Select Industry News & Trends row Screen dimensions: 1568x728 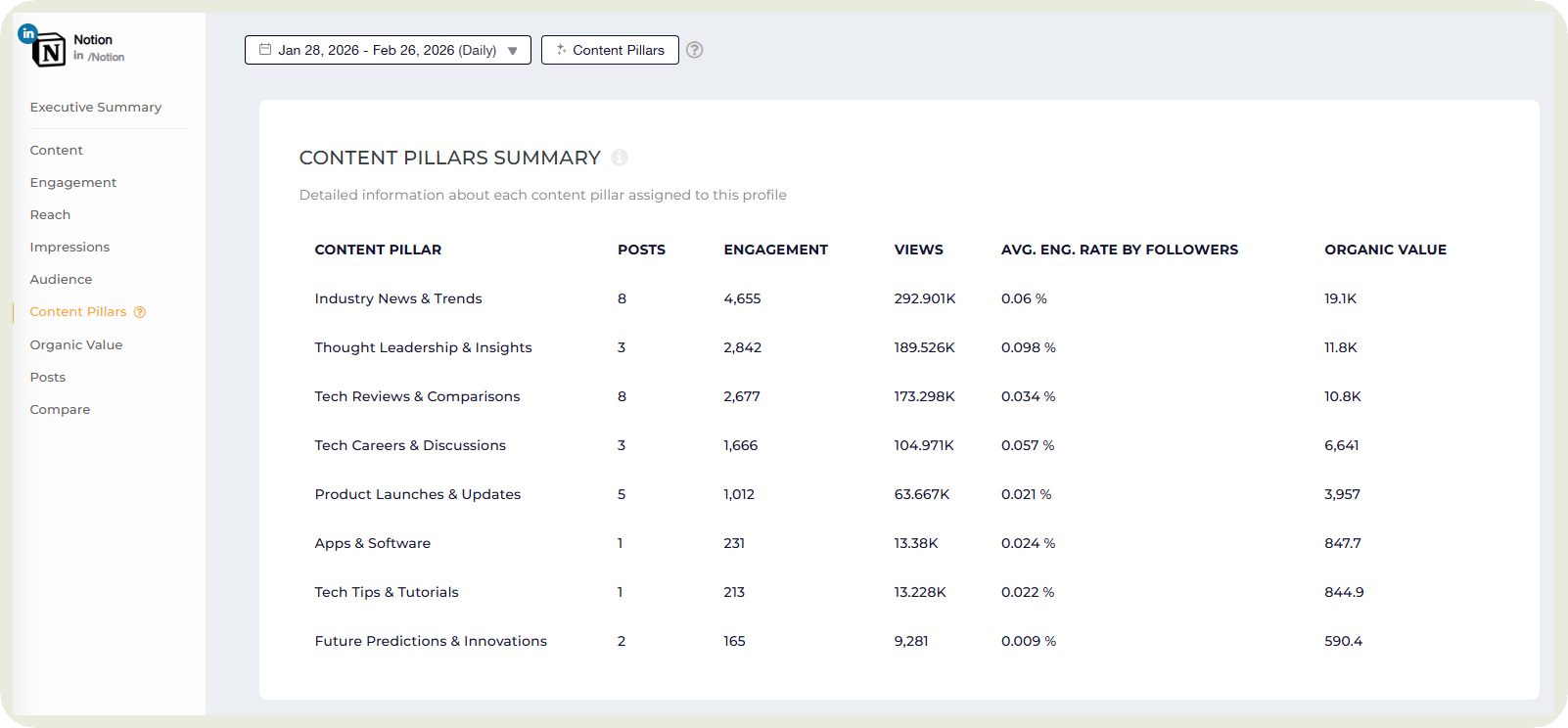(899, 298)
